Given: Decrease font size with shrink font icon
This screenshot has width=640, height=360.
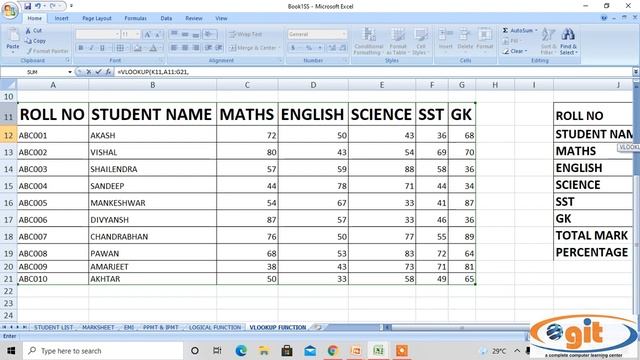Looking at the screenshot, I should coord(158,35).
